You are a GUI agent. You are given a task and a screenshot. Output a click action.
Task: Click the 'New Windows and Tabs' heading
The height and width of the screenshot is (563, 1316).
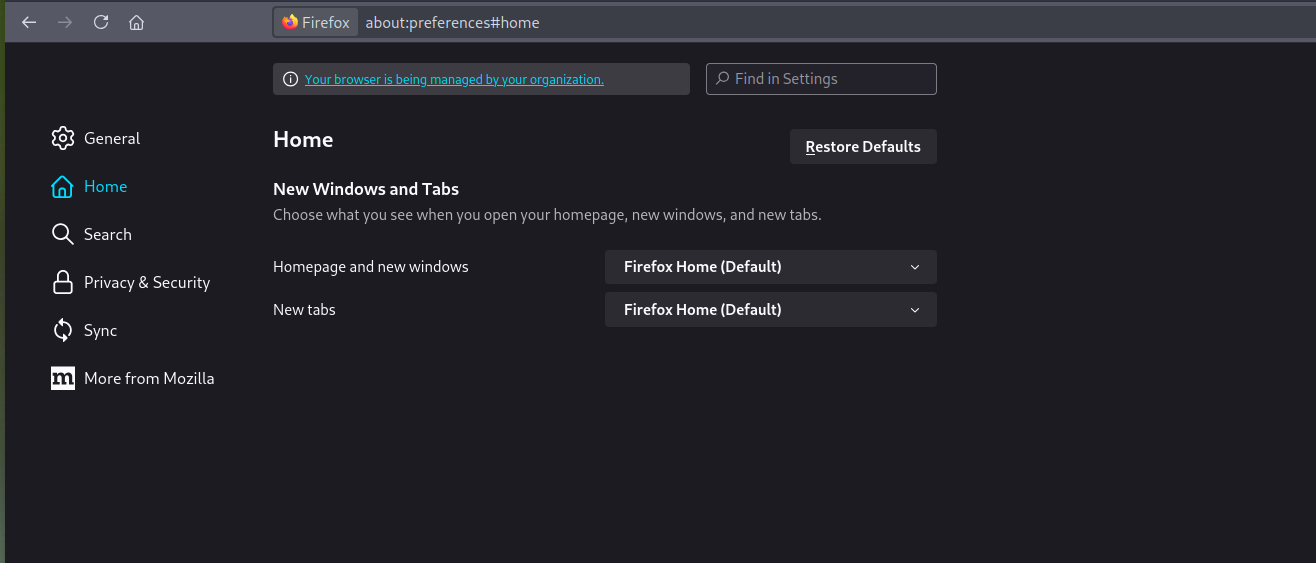pos(366,189)
